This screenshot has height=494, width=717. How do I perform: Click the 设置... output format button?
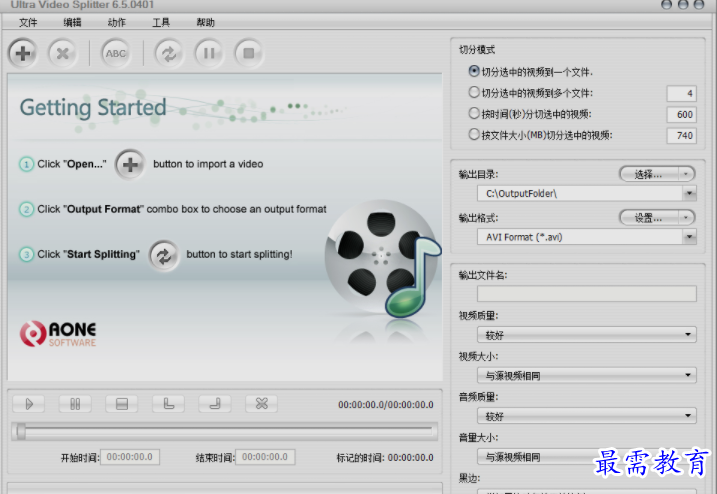[649, 218]
